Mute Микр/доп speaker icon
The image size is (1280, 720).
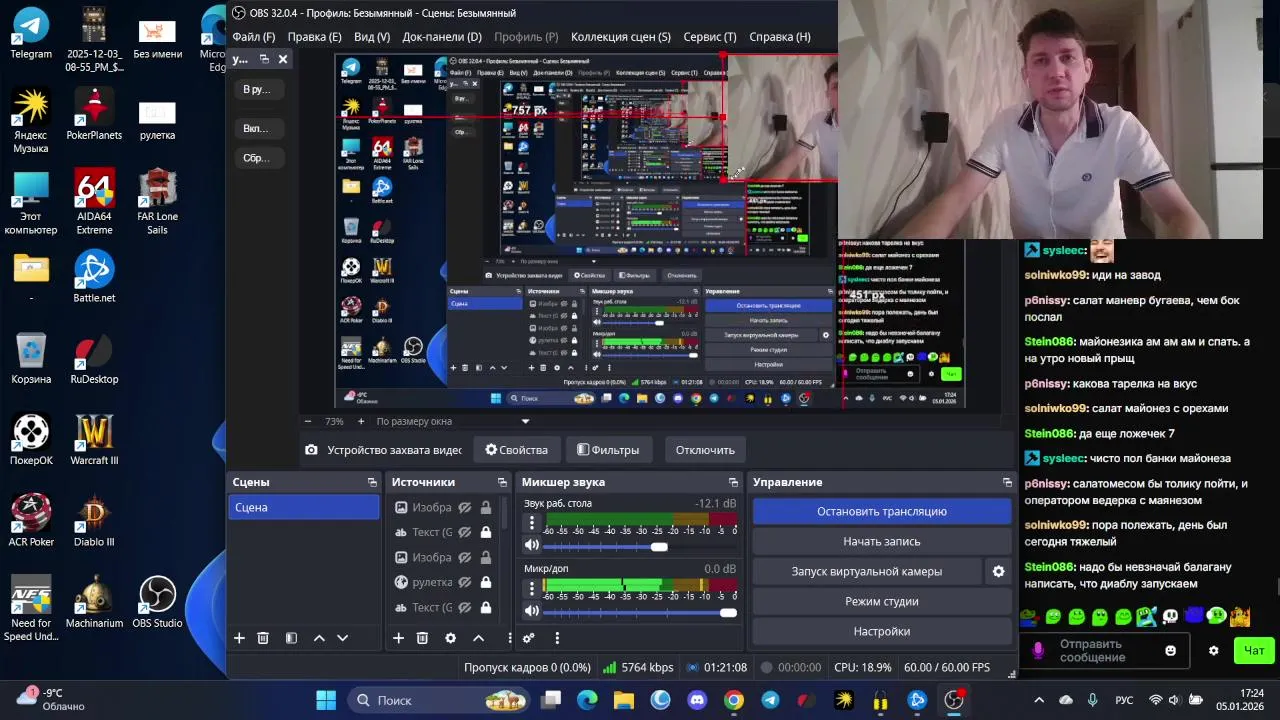532,611
